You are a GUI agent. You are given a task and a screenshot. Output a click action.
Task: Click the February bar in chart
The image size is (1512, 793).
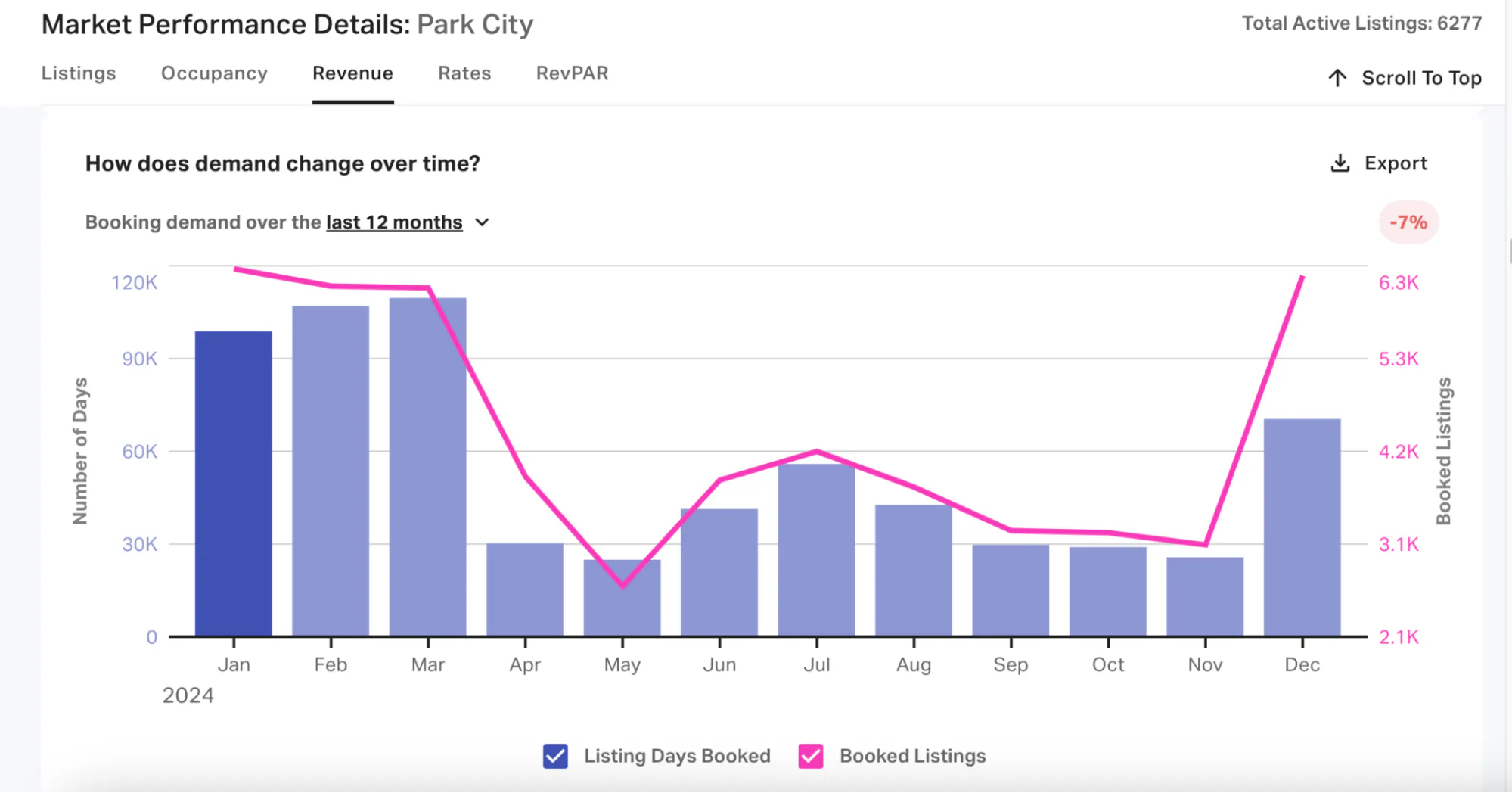pyautogui.click(x=331, y=471)
